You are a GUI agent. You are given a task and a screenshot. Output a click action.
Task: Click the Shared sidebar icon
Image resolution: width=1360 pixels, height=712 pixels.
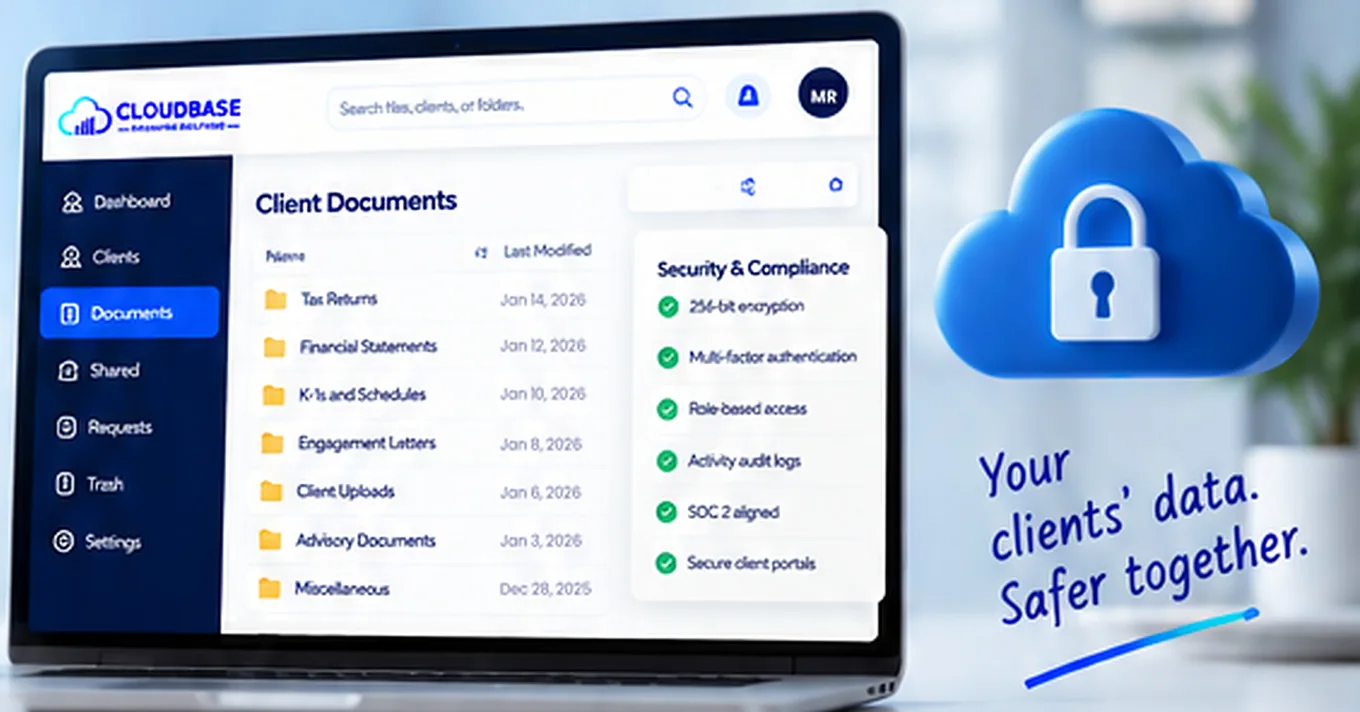[68, 371]
